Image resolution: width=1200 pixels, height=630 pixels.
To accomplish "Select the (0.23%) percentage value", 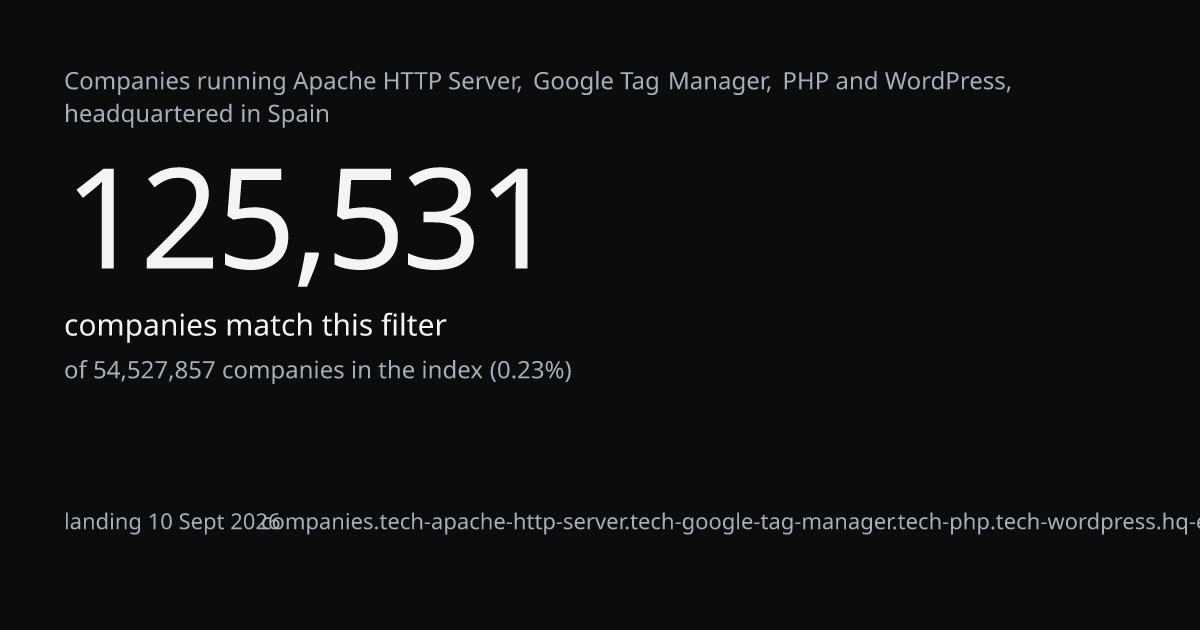I will [x=530, y=370].
